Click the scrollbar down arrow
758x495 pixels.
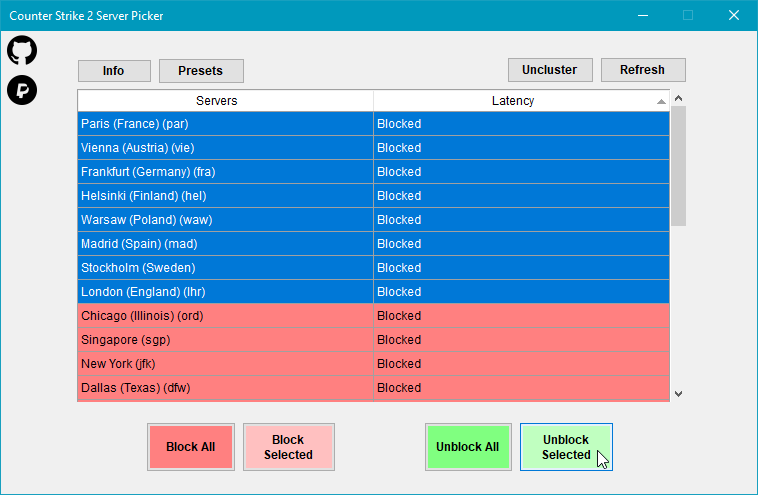678,393
